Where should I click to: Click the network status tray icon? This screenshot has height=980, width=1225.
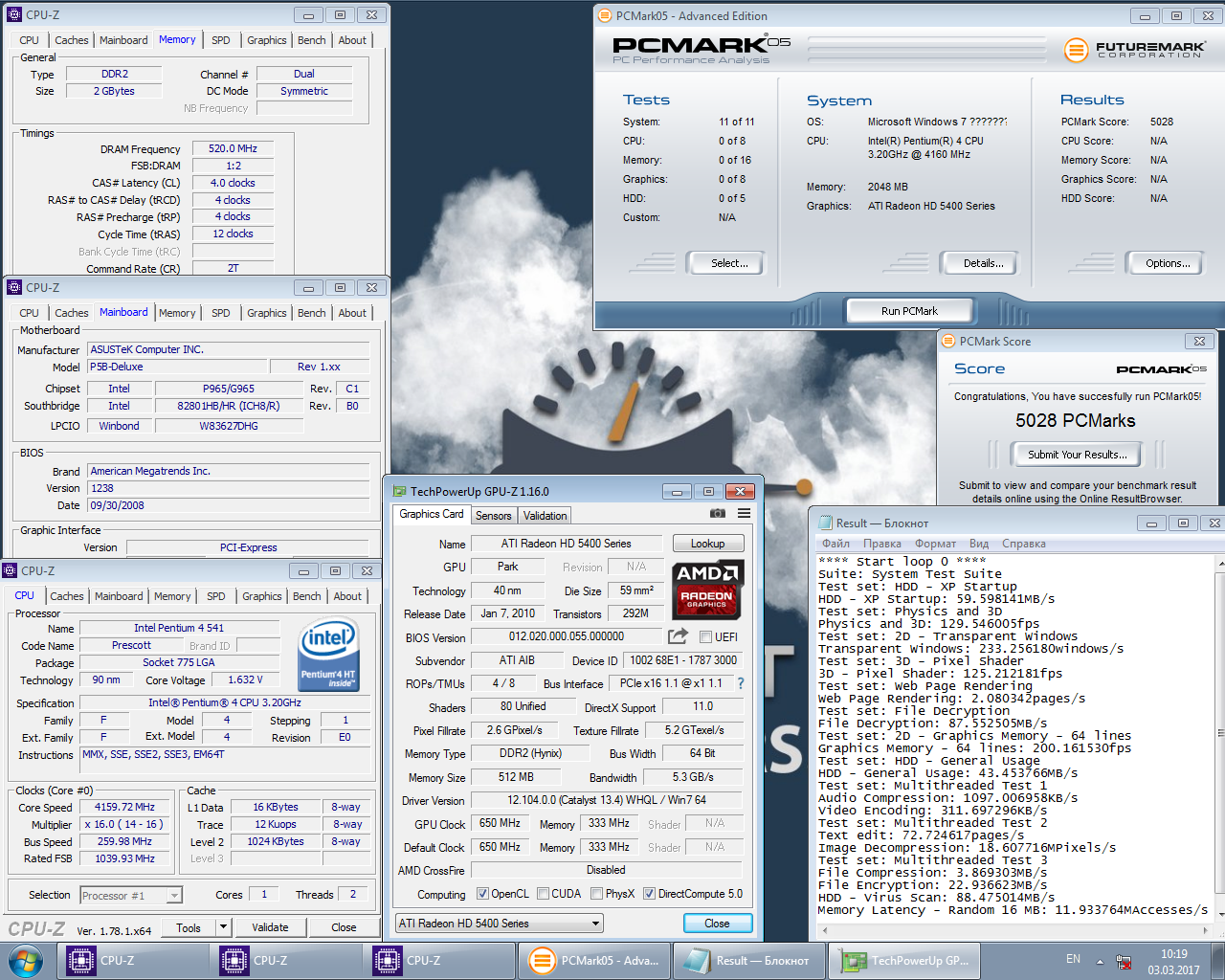click(x=1124, y=961)
